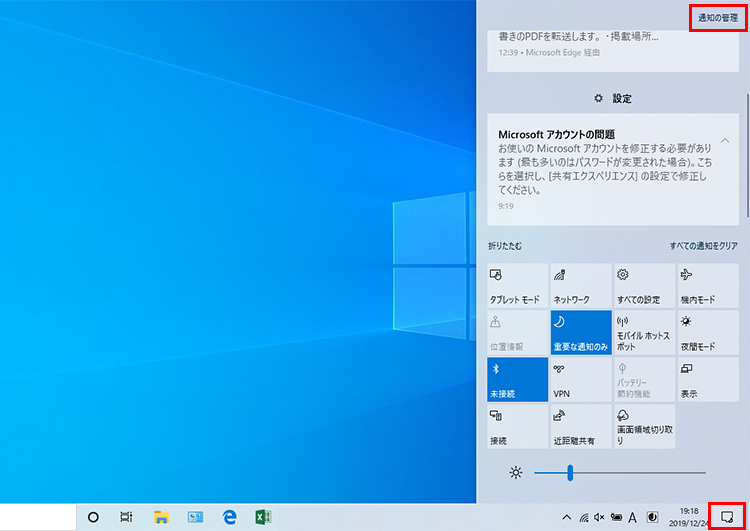Screen dimensions: 750x531
Task: Toggle 機内モード (Airplane mode) tile
Action: point(707,286)
